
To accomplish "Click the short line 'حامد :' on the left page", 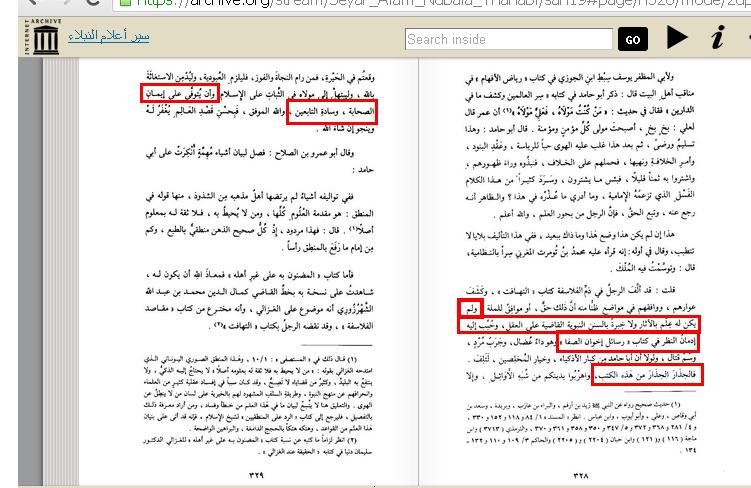I will click(363, 170).
